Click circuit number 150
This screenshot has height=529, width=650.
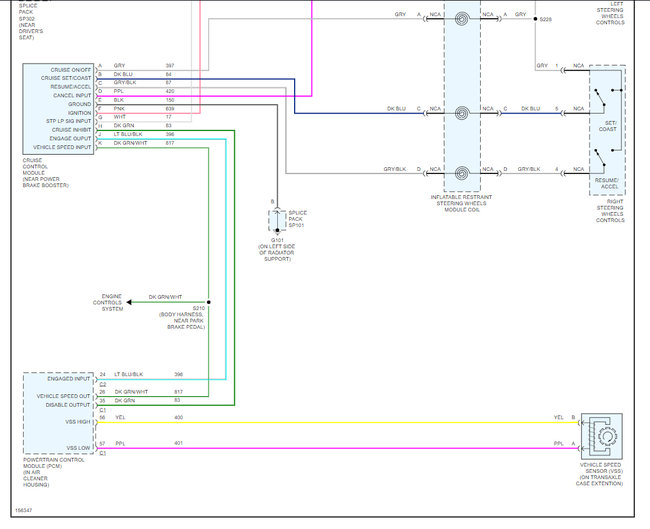coord(170,100)
